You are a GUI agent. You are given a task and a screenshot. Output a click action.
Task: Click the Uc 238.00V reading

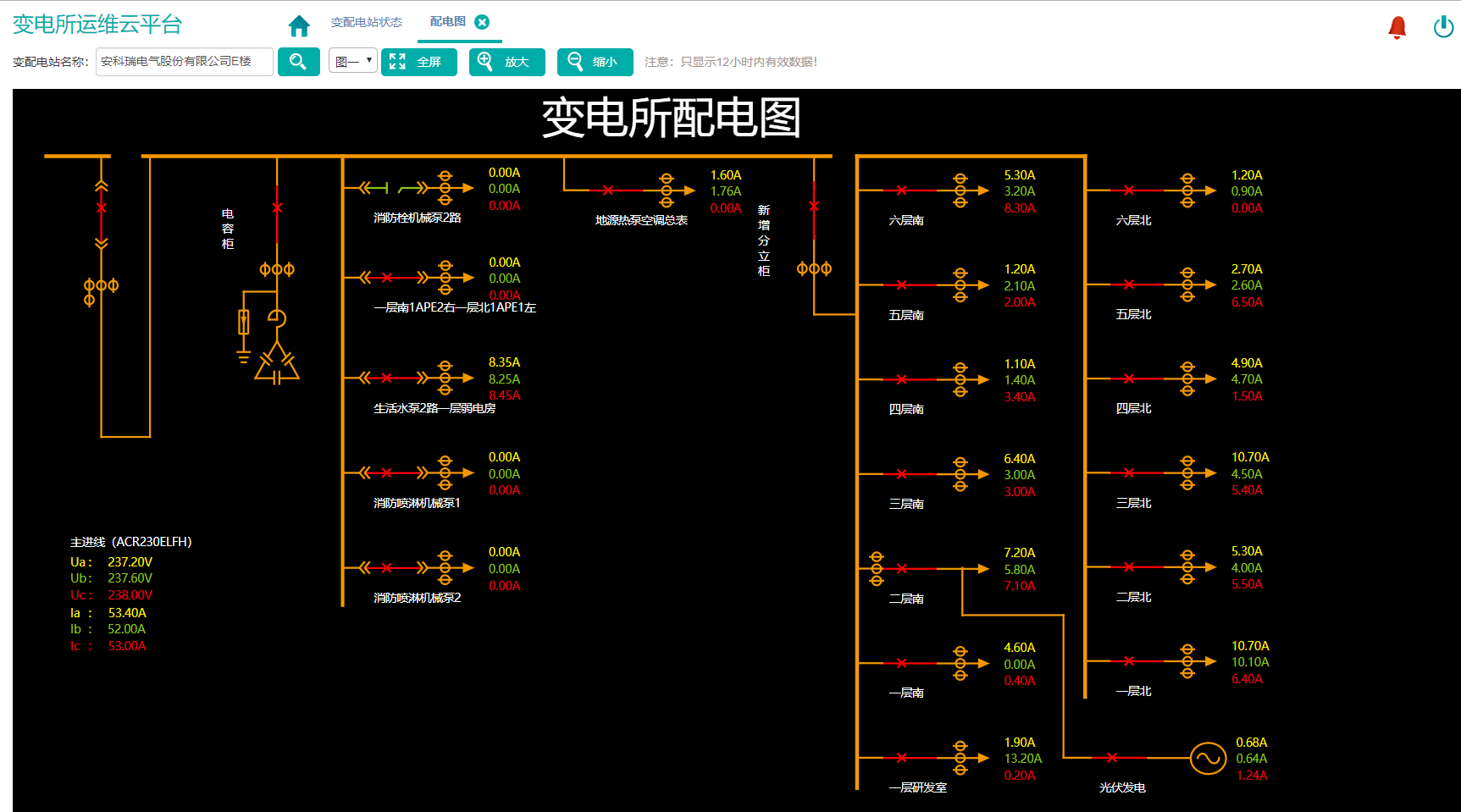112,595
